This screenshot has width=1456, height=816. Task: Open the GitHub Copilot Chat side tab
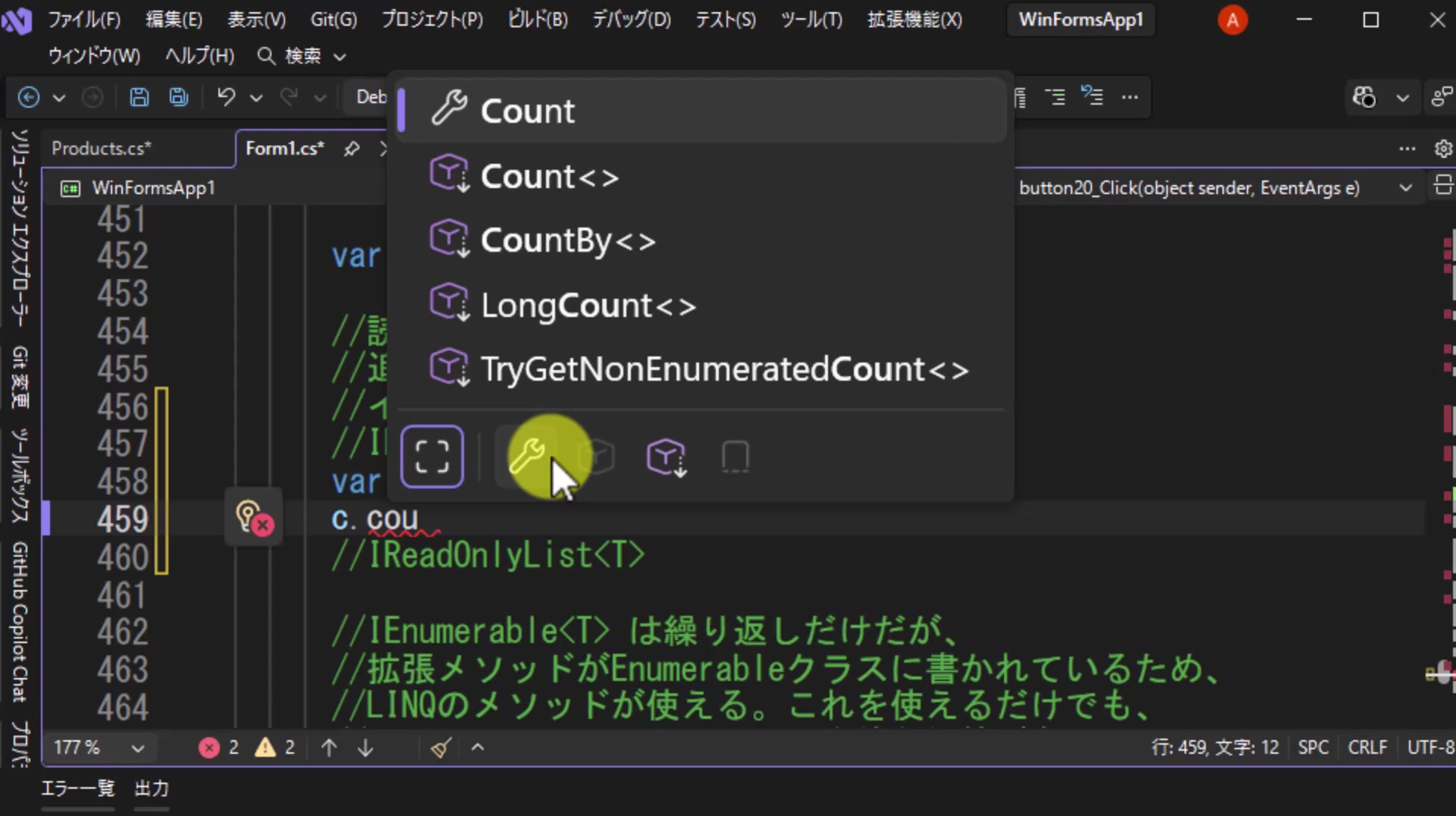20,622
